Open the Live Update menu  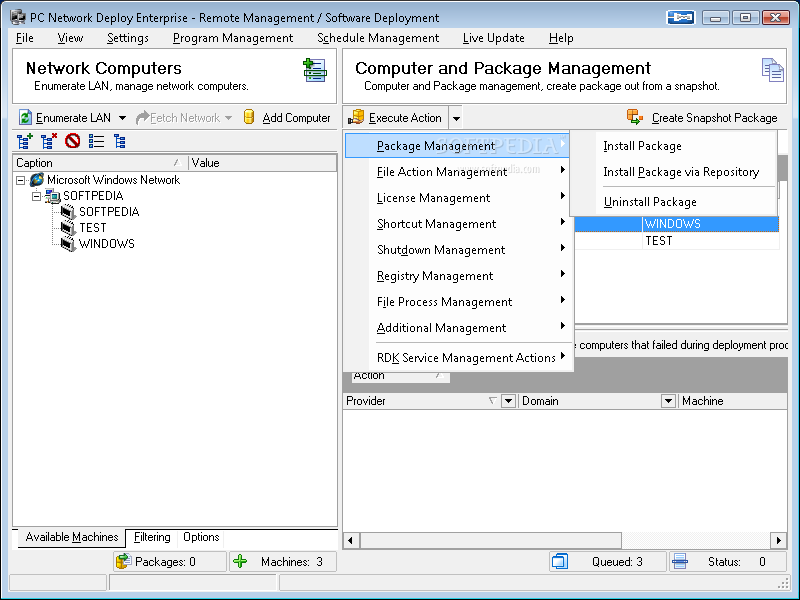click(x=493, y=38)
